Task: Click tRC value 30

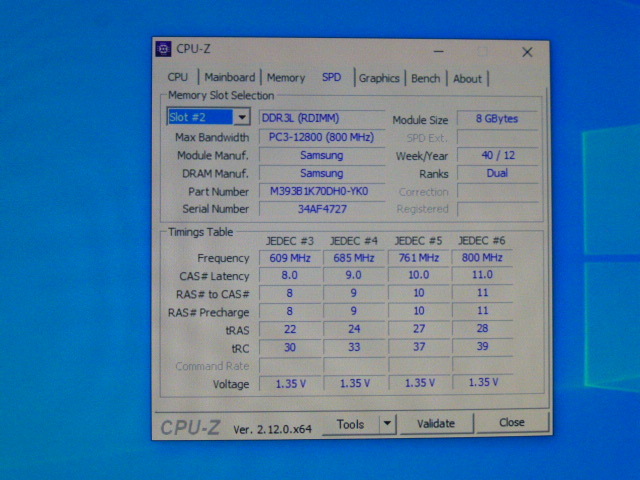Action: [x=290, y=347]
